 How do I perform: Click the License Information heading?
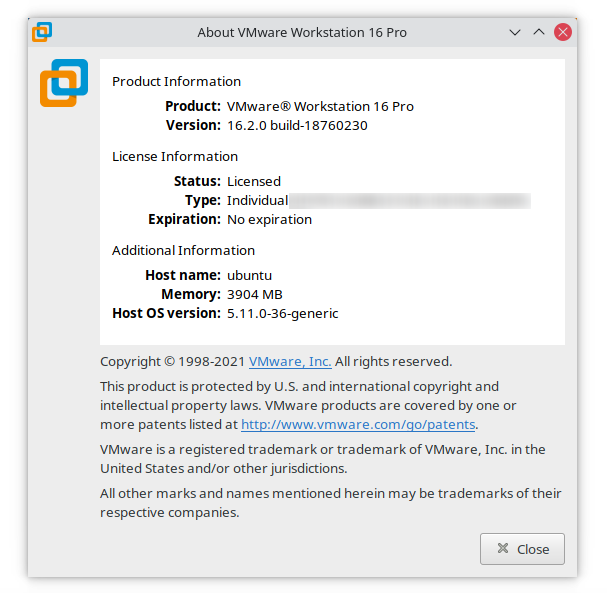tap(175, 157)
